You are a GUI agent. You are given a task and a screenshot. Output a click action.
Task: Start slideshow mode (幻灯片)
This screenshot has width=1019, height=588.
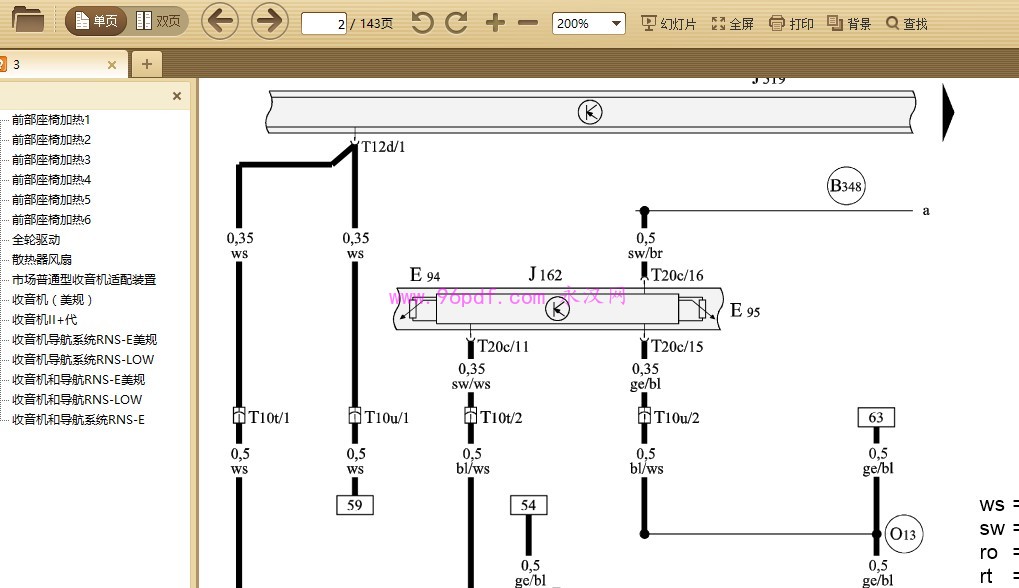pos(668,24)
